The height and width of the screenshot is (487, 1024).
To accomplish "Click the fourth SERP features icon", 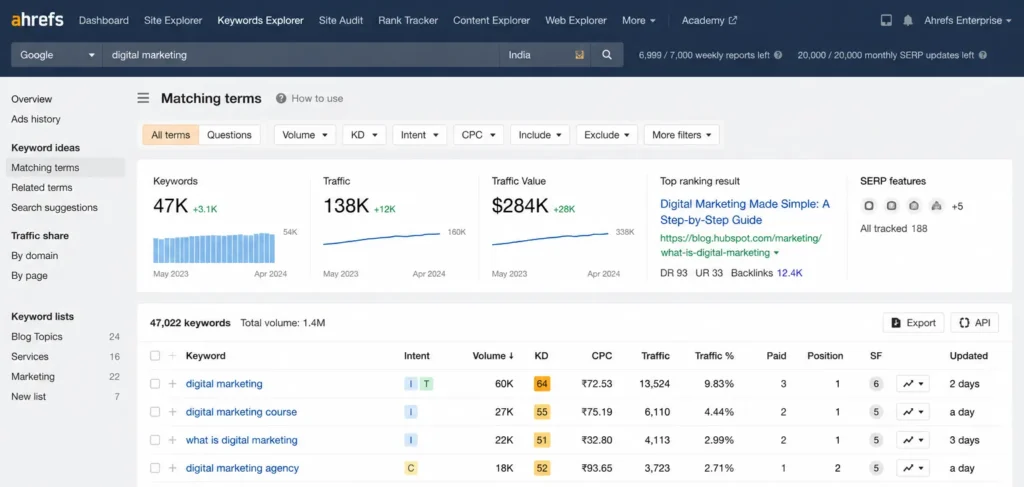I will [937, 206].
